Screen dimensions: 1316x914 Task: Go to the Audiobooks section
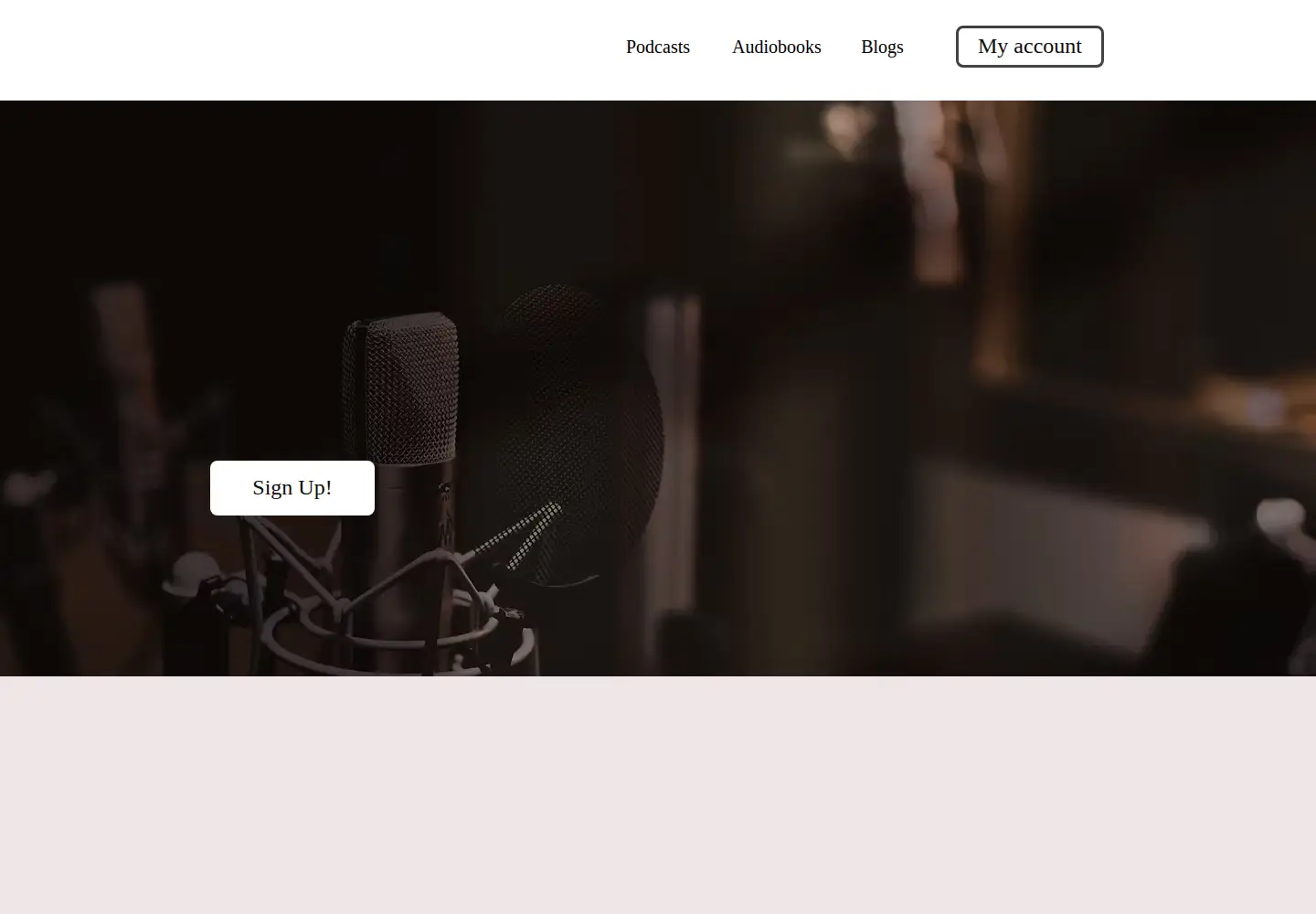pos(777,47)
